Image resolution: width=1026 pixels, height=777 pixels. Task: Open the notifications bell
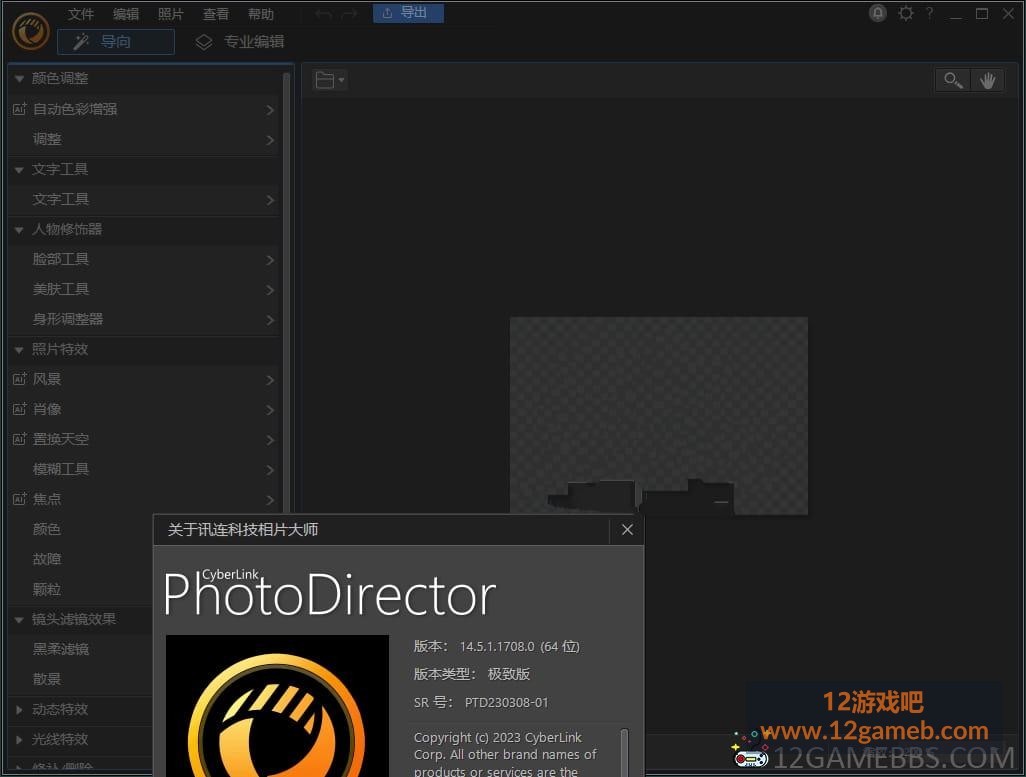[877, 13]
